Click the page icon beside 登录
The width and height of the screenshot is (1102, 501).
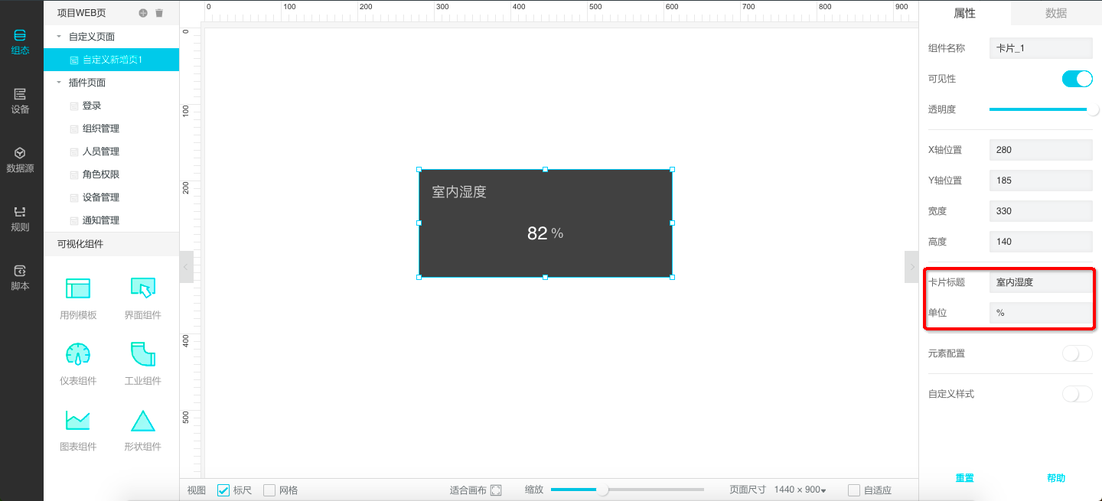click(x=74, y=106)
